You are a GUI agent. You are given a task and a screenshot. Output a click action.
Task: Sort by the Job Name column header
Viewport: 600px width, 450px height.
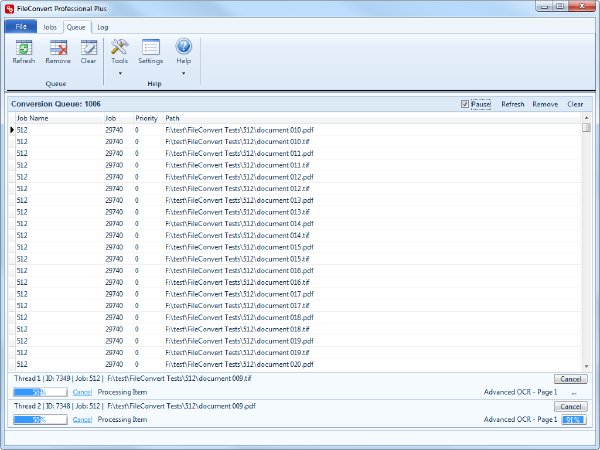click(x=60, y=118)
